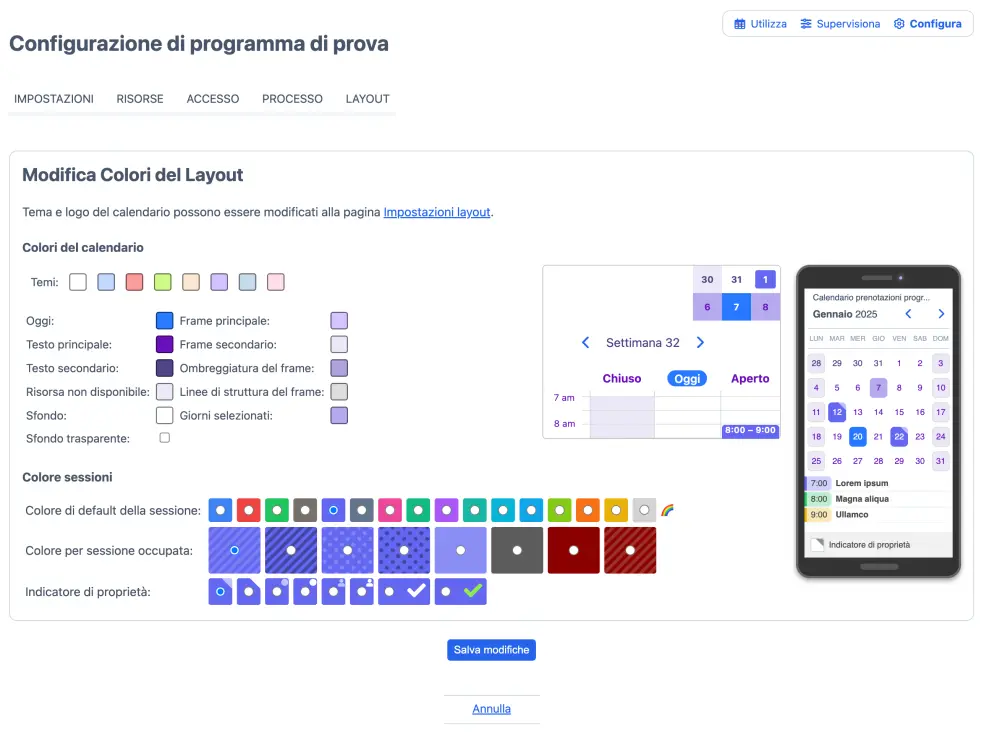Select day 20 in phone calendar
The height and width of the screenshot is (736, 984).
tap(857, 436)
